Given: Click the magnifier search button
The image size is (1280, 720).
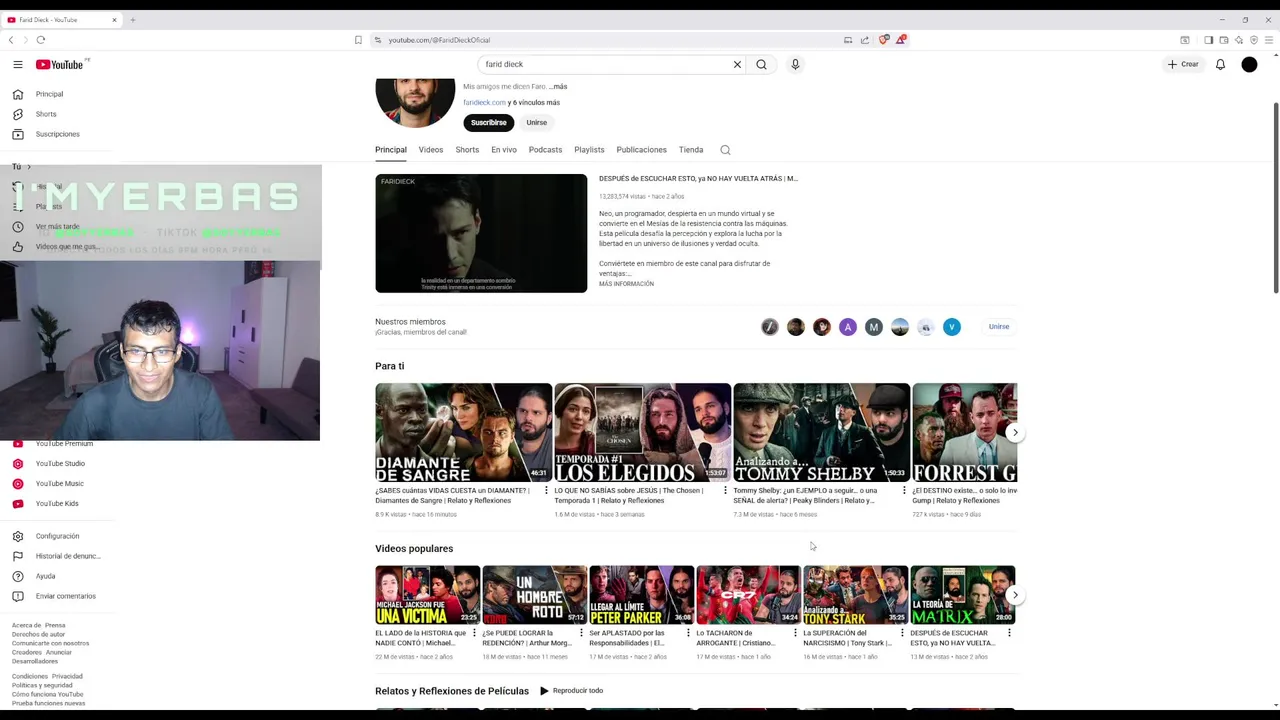Looking at the screenshot, I should click(761, 64).
